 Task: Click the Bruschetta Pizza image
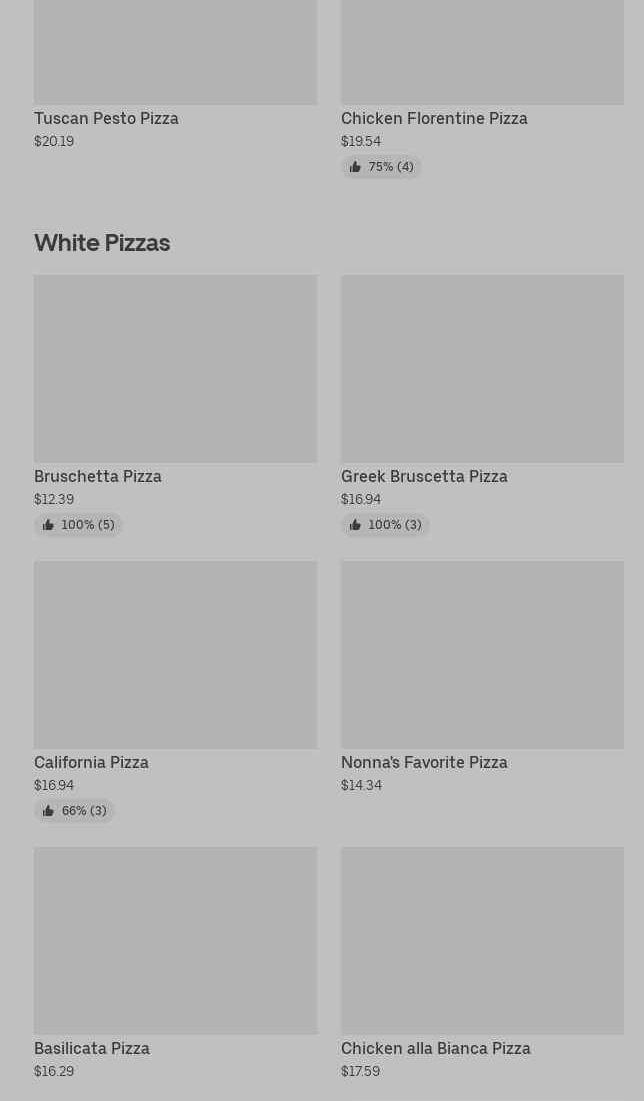click(x=175, y=368)
